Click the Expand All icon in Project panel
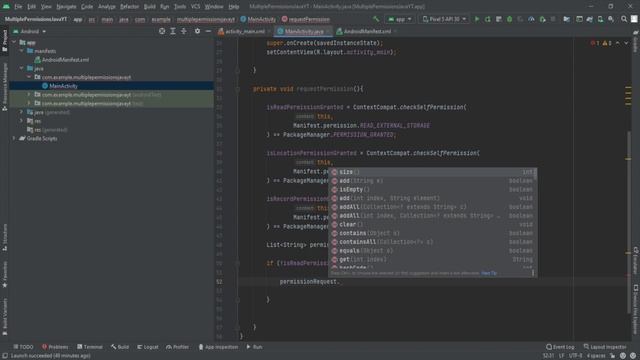The image size is (640, 360). (x=173, y=31)
